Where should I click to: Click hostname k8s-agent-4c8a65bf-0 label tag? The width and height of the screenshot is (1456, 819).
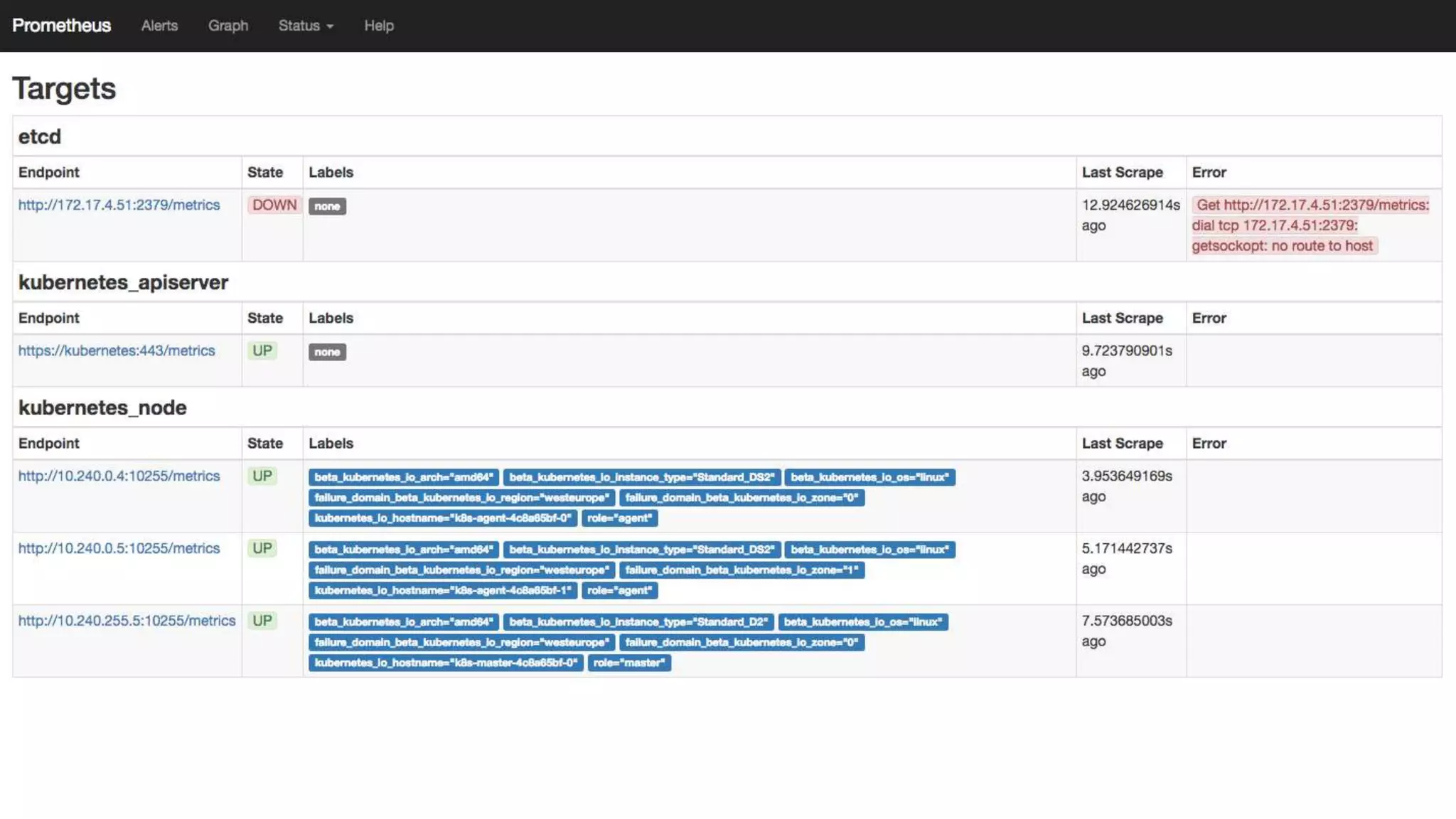click(442, 518)
